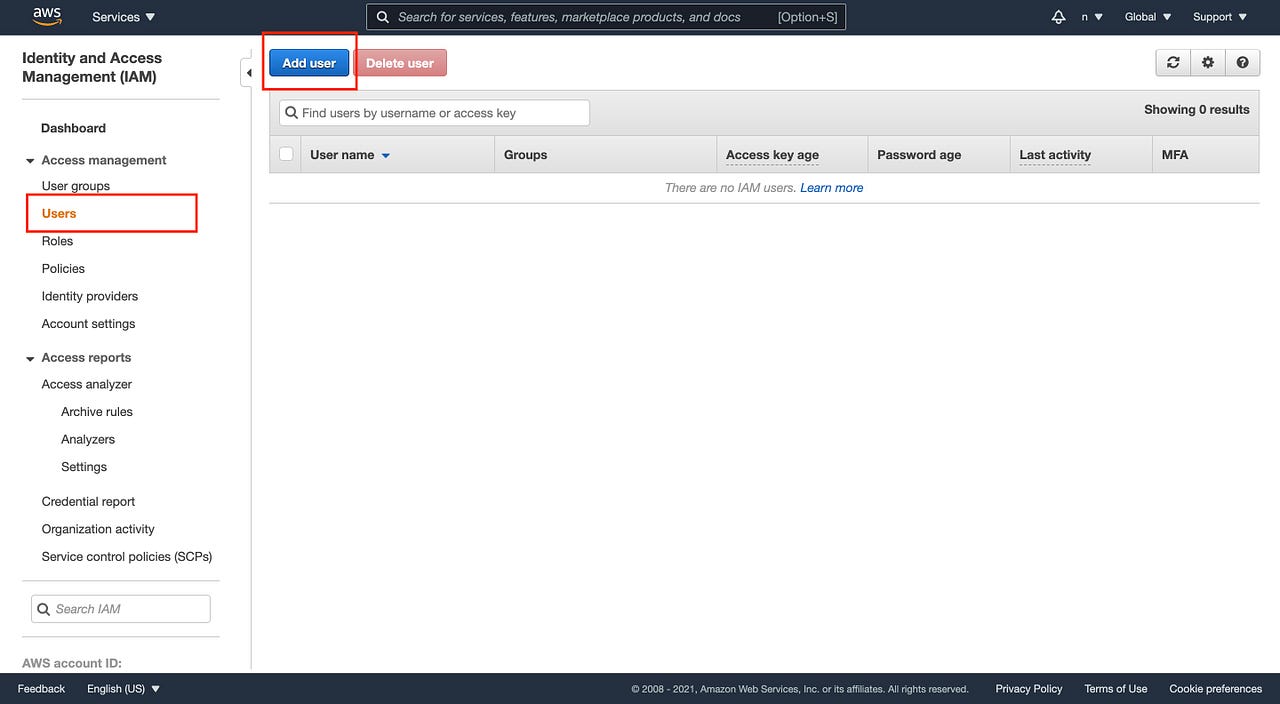Image resolution: width=1280 pixels, height=704 pixels.
Task: Open the Policies page
Action: point(63,269)
